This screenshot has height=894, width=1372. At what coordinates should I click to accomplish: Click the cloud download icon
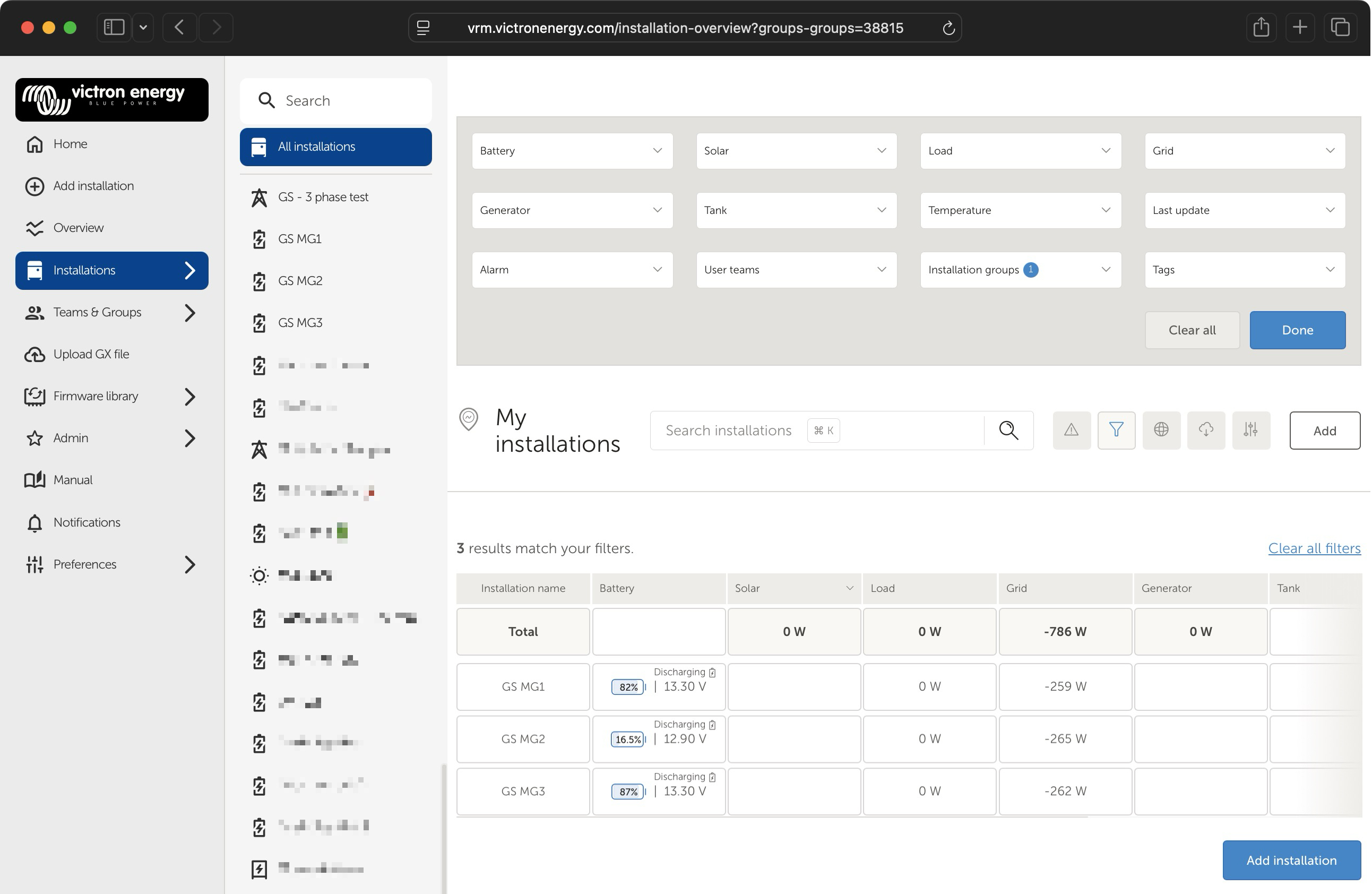1206,430
